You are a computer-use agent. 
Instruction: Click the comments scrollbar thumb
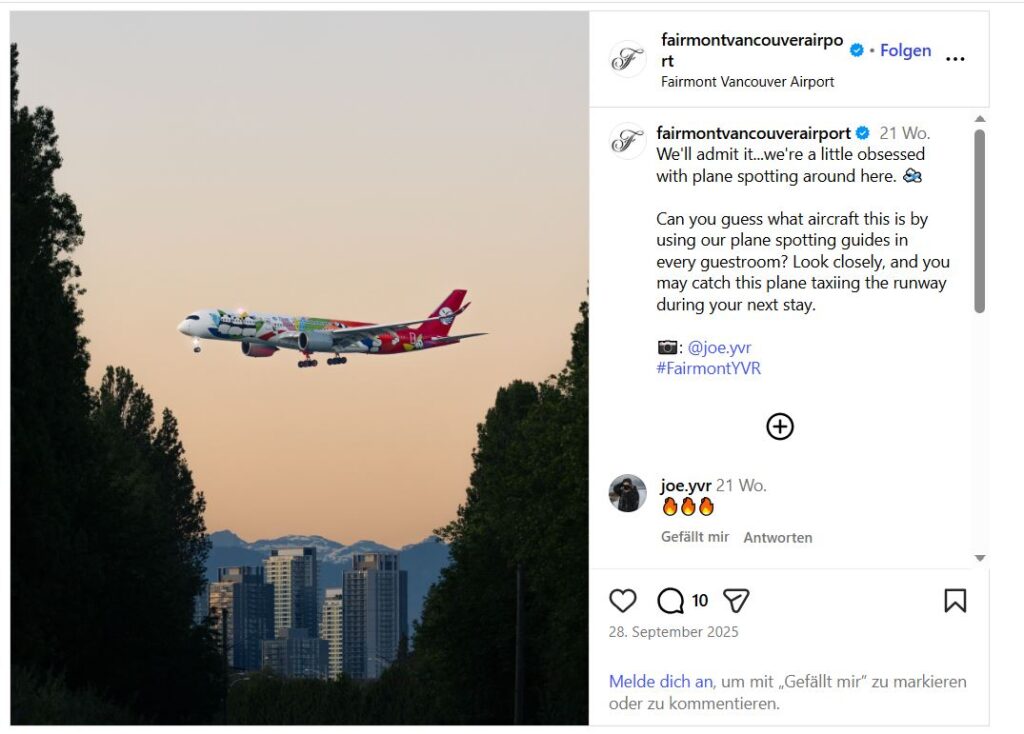[x=980, y=221]
